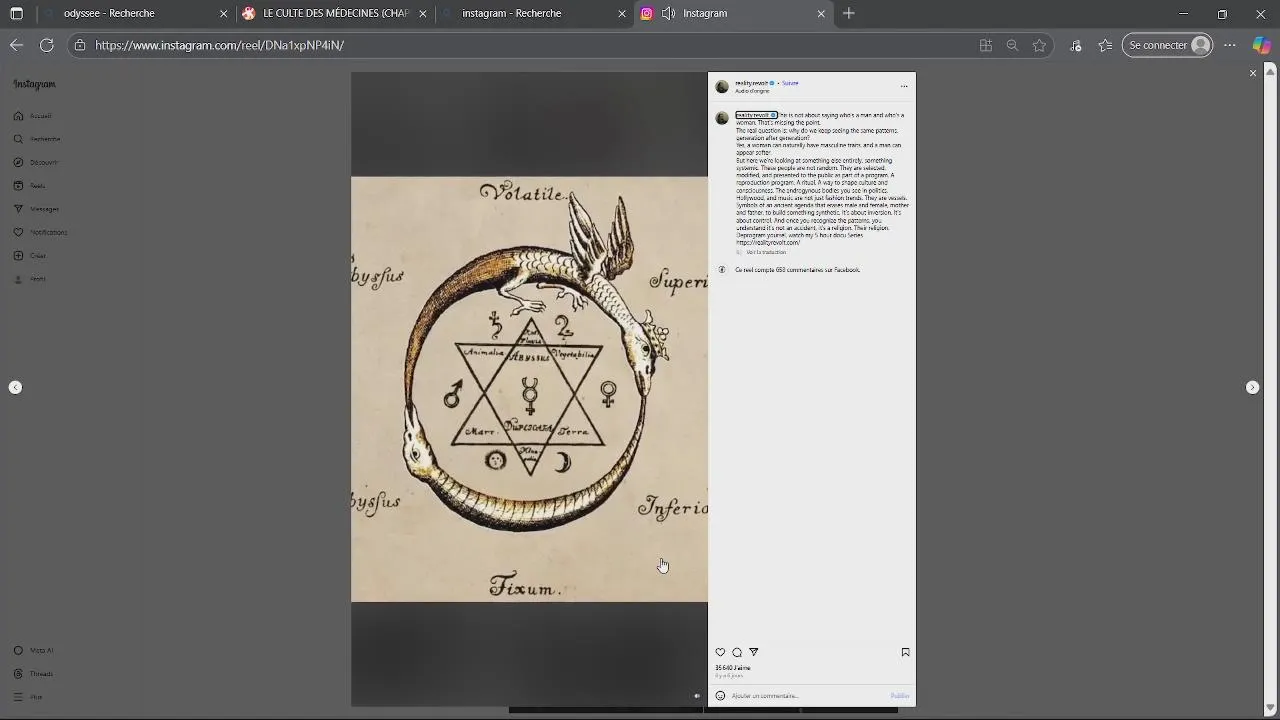The image size is (1280, 720).
Task: Open realityrevolt profile from post header
Action: [751, 83]
